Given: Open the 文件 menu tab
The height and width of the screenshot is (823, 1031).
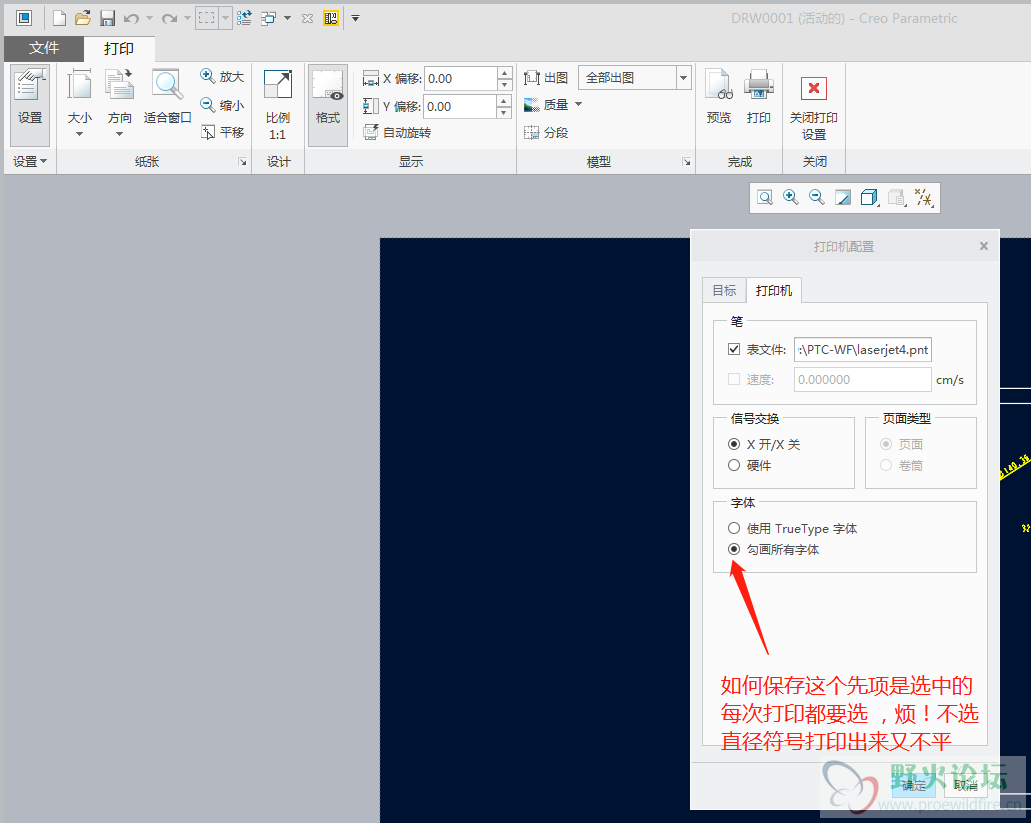Looking at the screenshot, I should (x=44, y=48).
